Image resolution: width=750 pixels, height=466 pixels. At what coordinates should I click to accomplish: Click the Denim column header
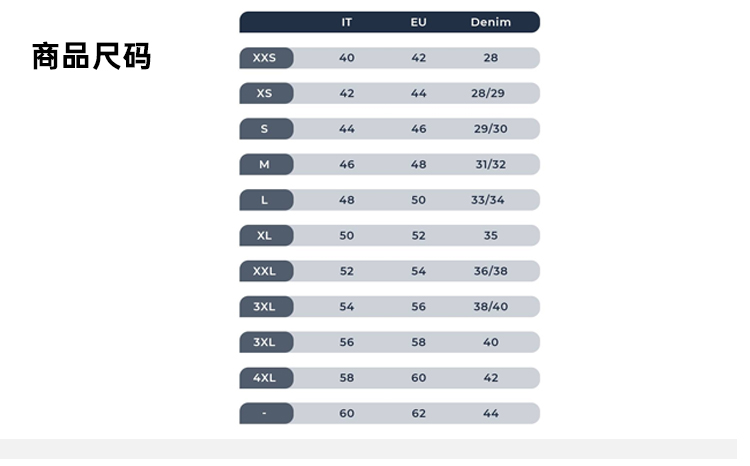click(x=490, y=22)
